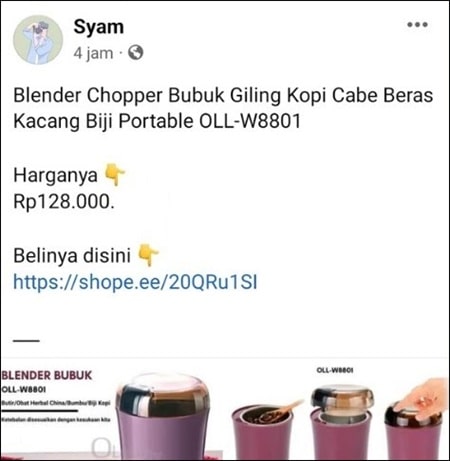Open the three-dot post options menu
This screenshot has height=461, width=450.
point(417,24)
